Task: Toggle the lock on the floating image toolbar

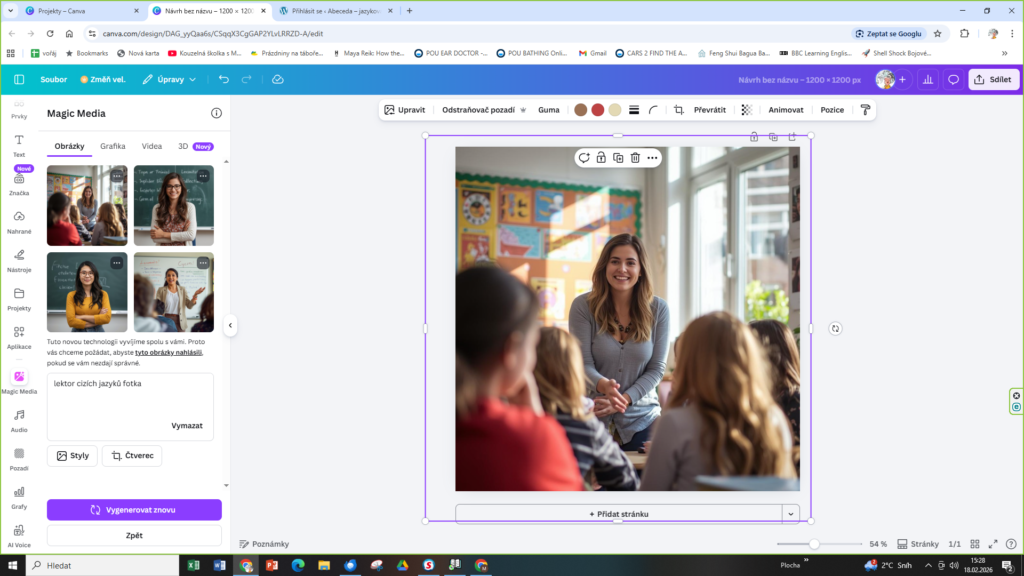Action: tap(601, 158)
